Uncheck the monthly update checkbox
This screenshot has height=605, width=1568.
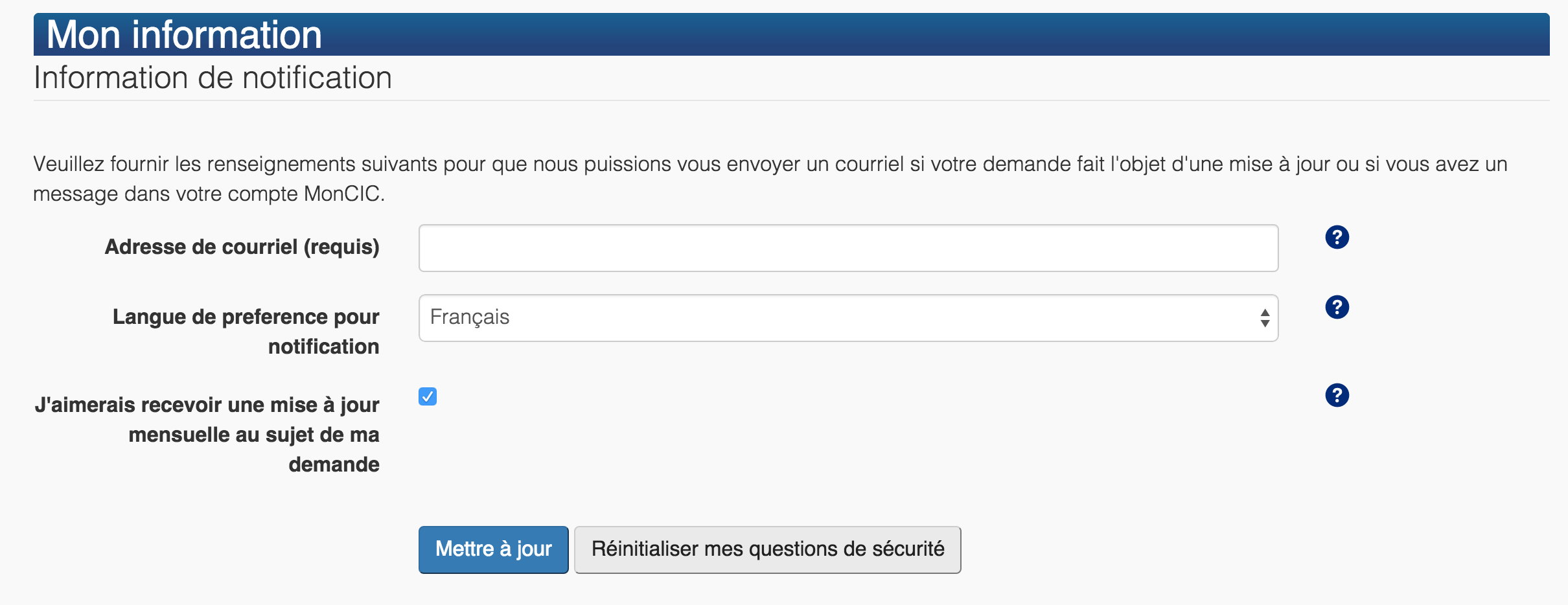click(x=428, y=396)
